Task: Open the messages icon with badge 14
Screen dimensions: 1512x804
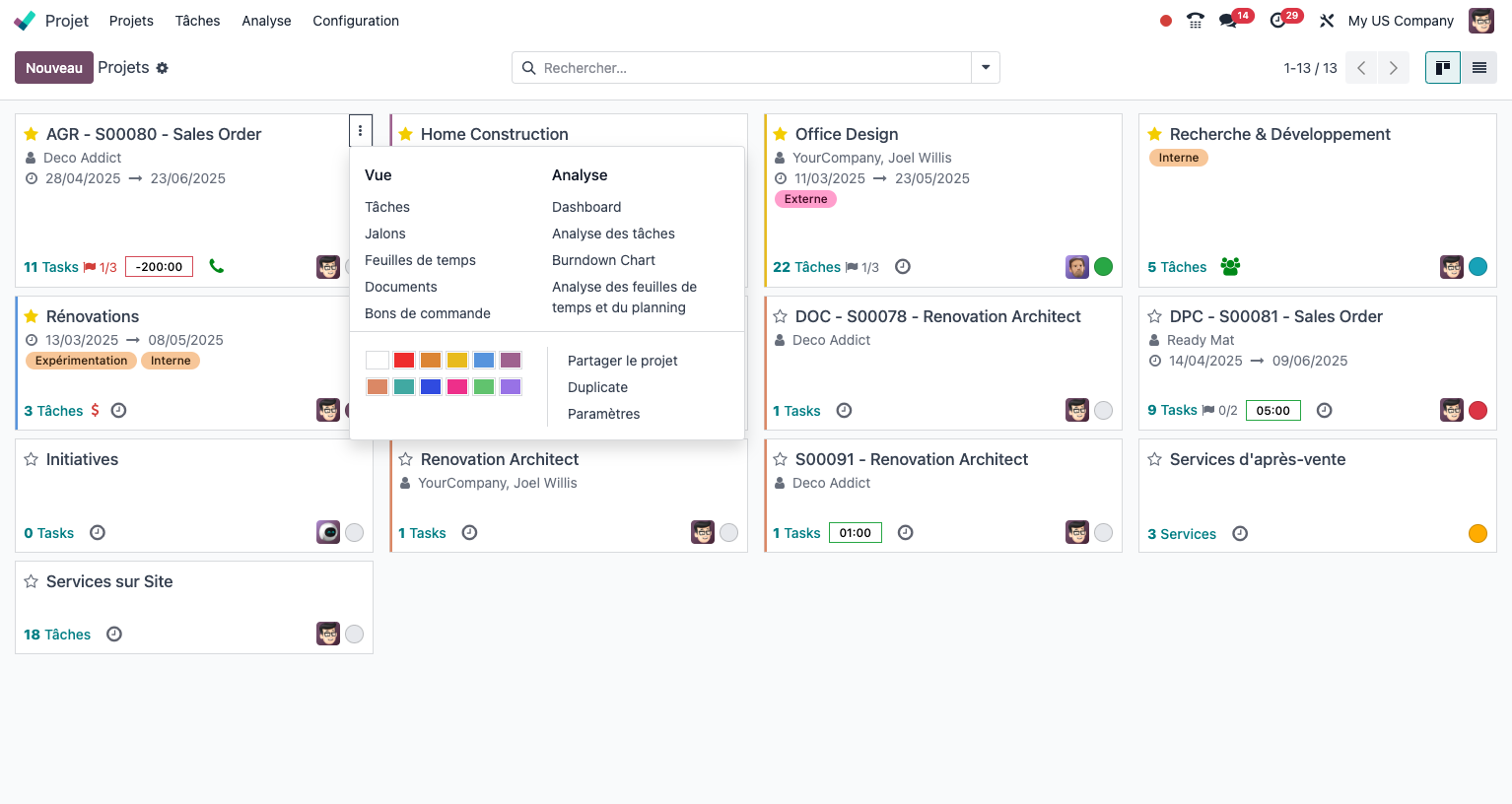Action: [1228, 21]
